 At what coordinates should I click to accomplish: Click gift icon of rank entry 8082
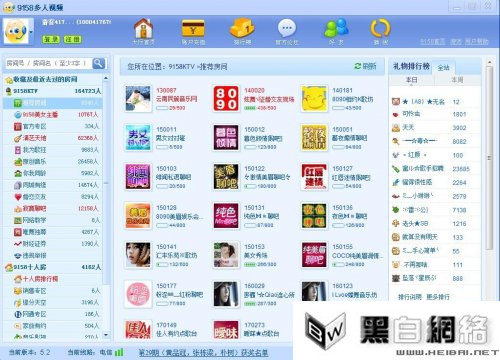396,141
